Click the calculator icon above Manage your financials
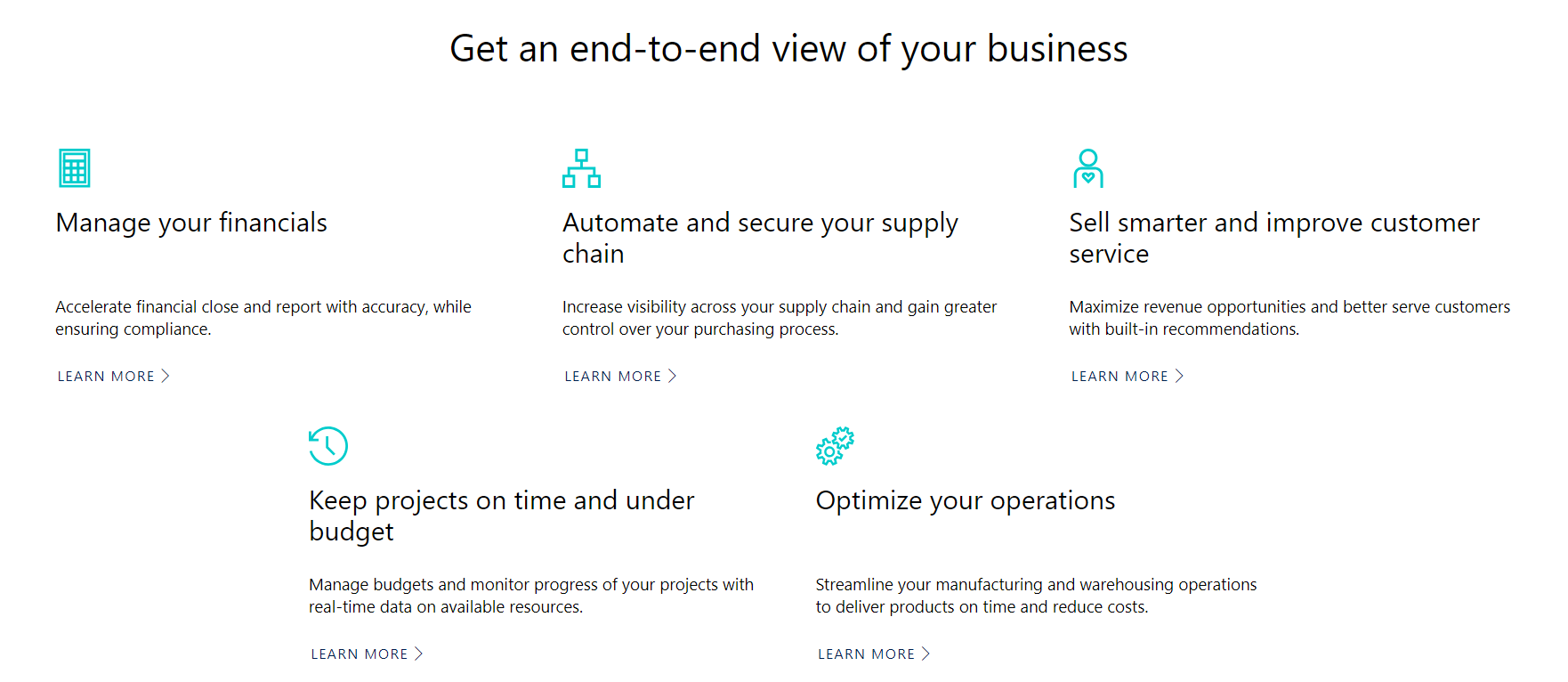 click(x=75, y=168)
